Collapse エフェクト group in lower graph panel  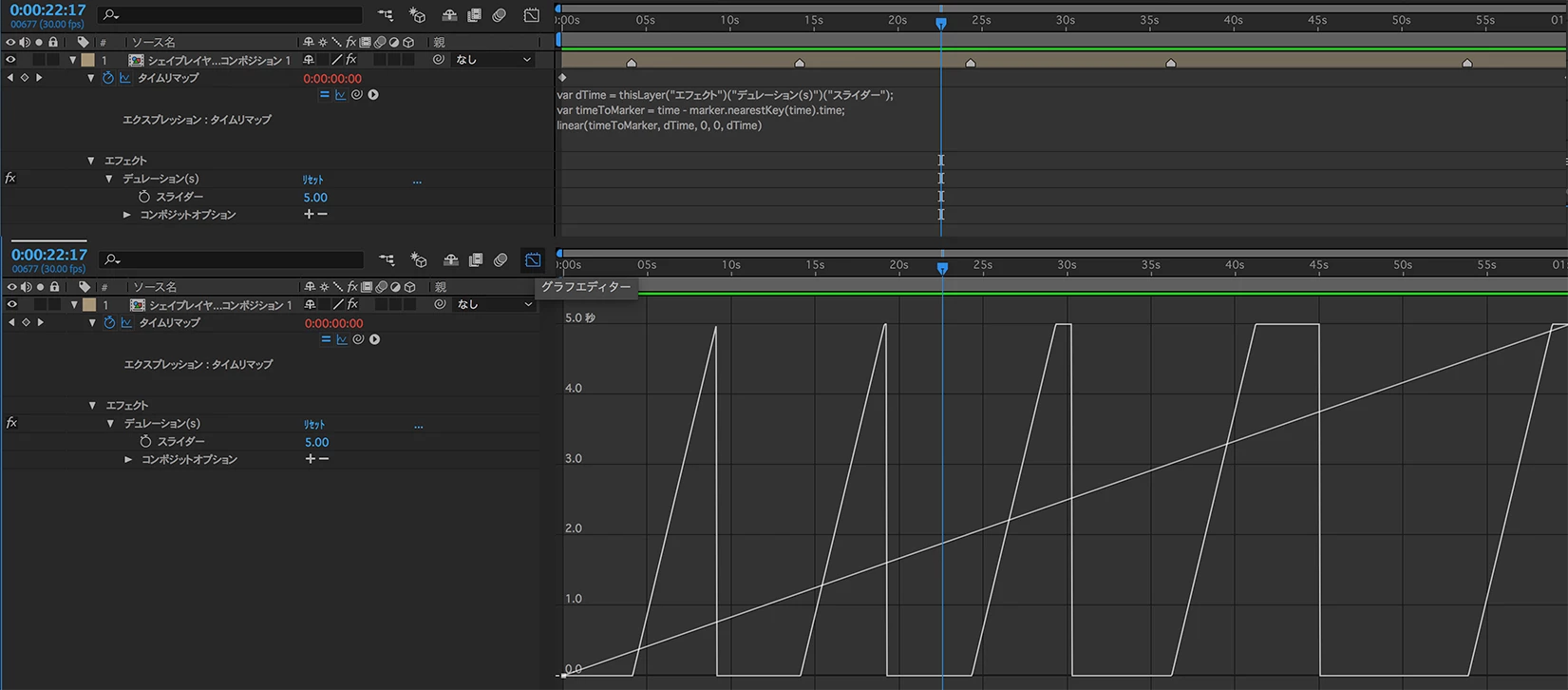pyautogui.click(x=92, y=405)
